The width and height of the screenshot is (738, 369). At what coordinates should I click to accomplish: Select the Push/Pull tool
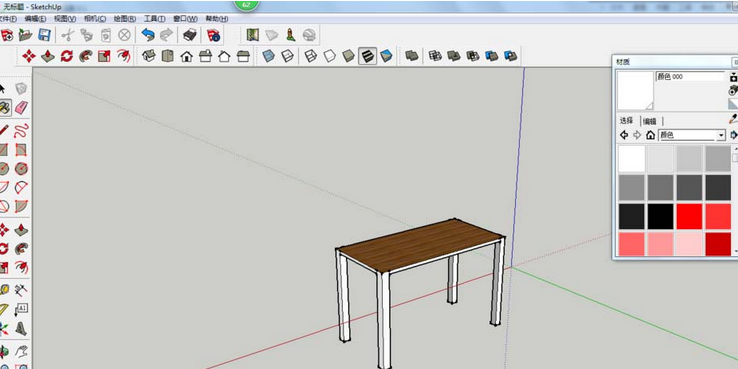[x=48, y=56]
